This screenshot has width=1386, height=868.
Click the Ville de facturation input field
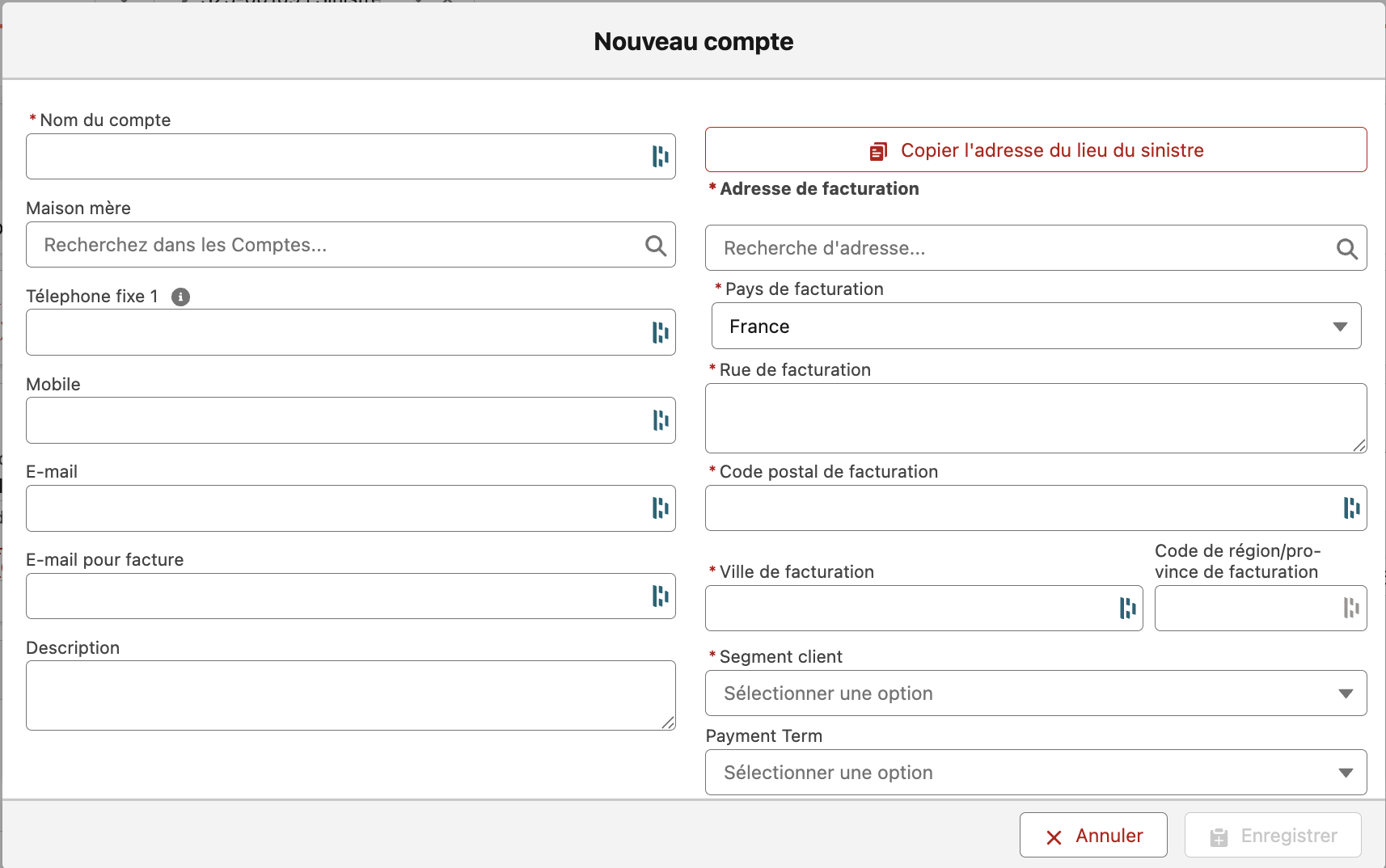924,609
